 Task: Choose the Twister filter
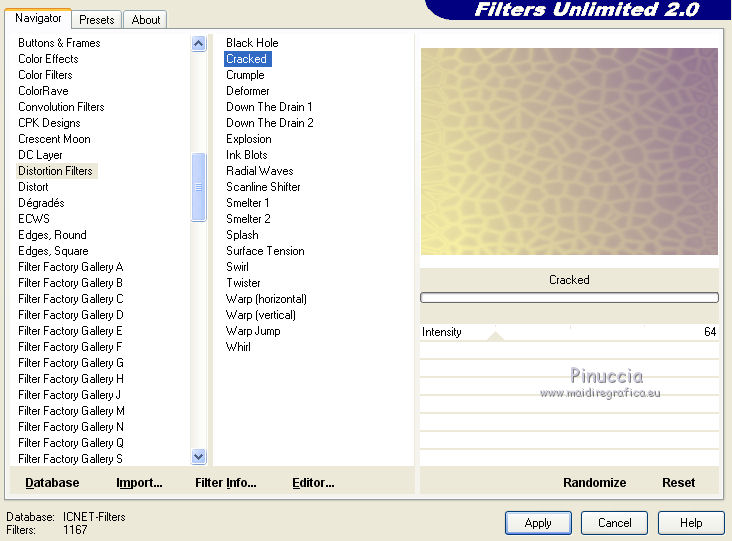[x=243, y=282]
